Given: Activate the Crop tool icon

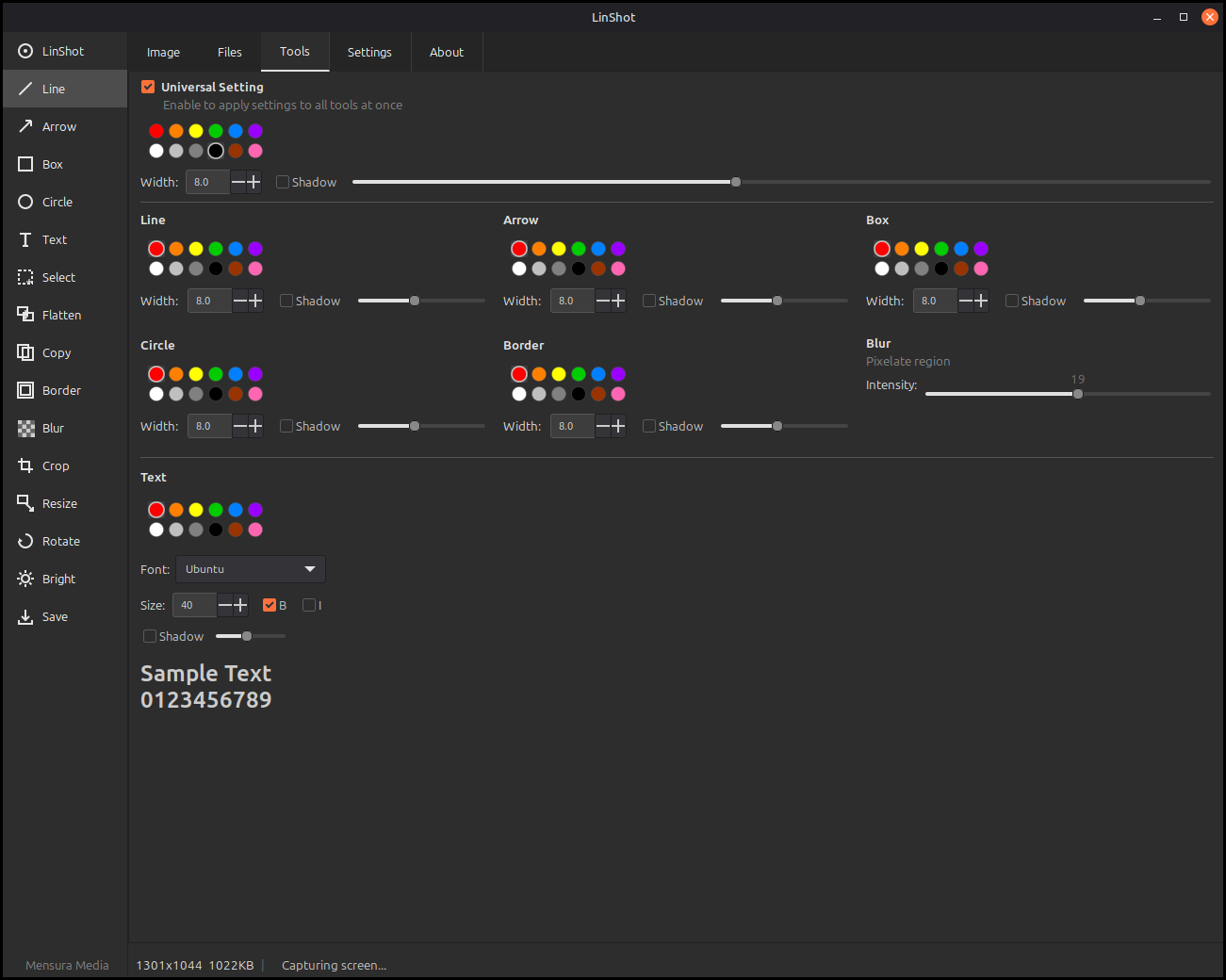Looking at the screenshot, I should 25,465.
